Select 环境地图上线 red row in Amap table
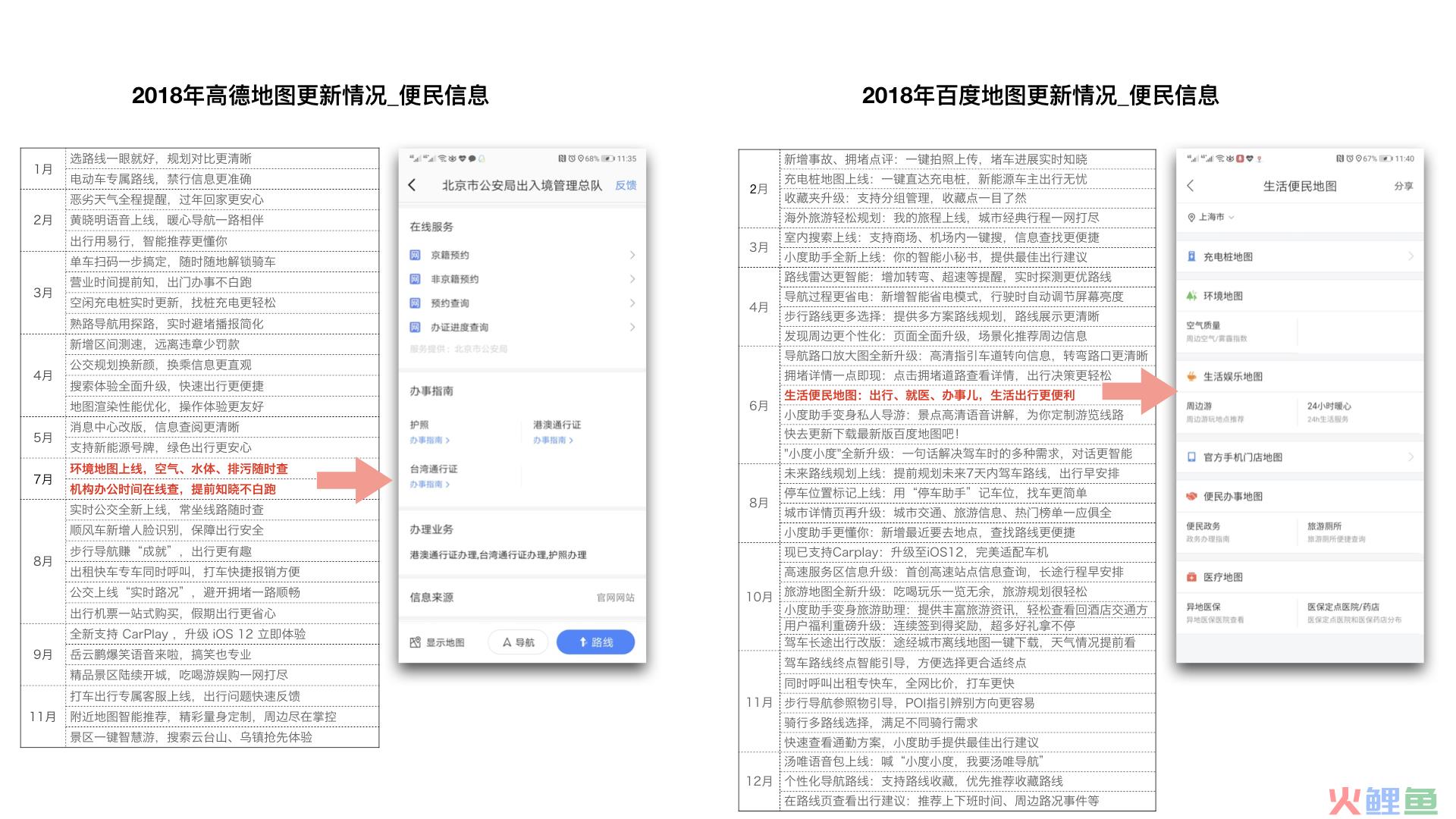This screenshot has width=1456, height=819. (x=222, y=469)
